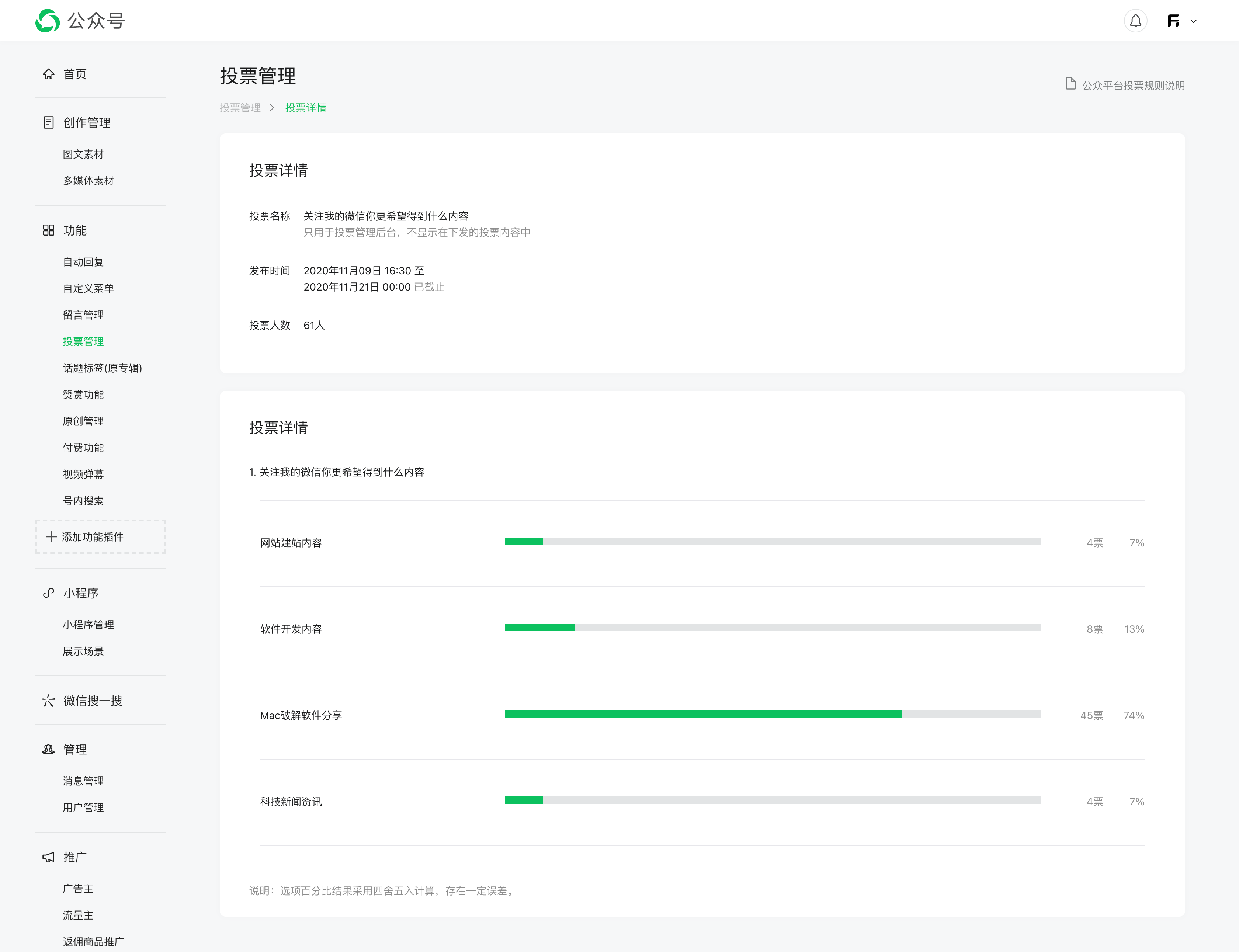Open 微信搜一搜 in sidebar
The height and width of the screenshot is (952, 1239).
click(x=93, y=701)
